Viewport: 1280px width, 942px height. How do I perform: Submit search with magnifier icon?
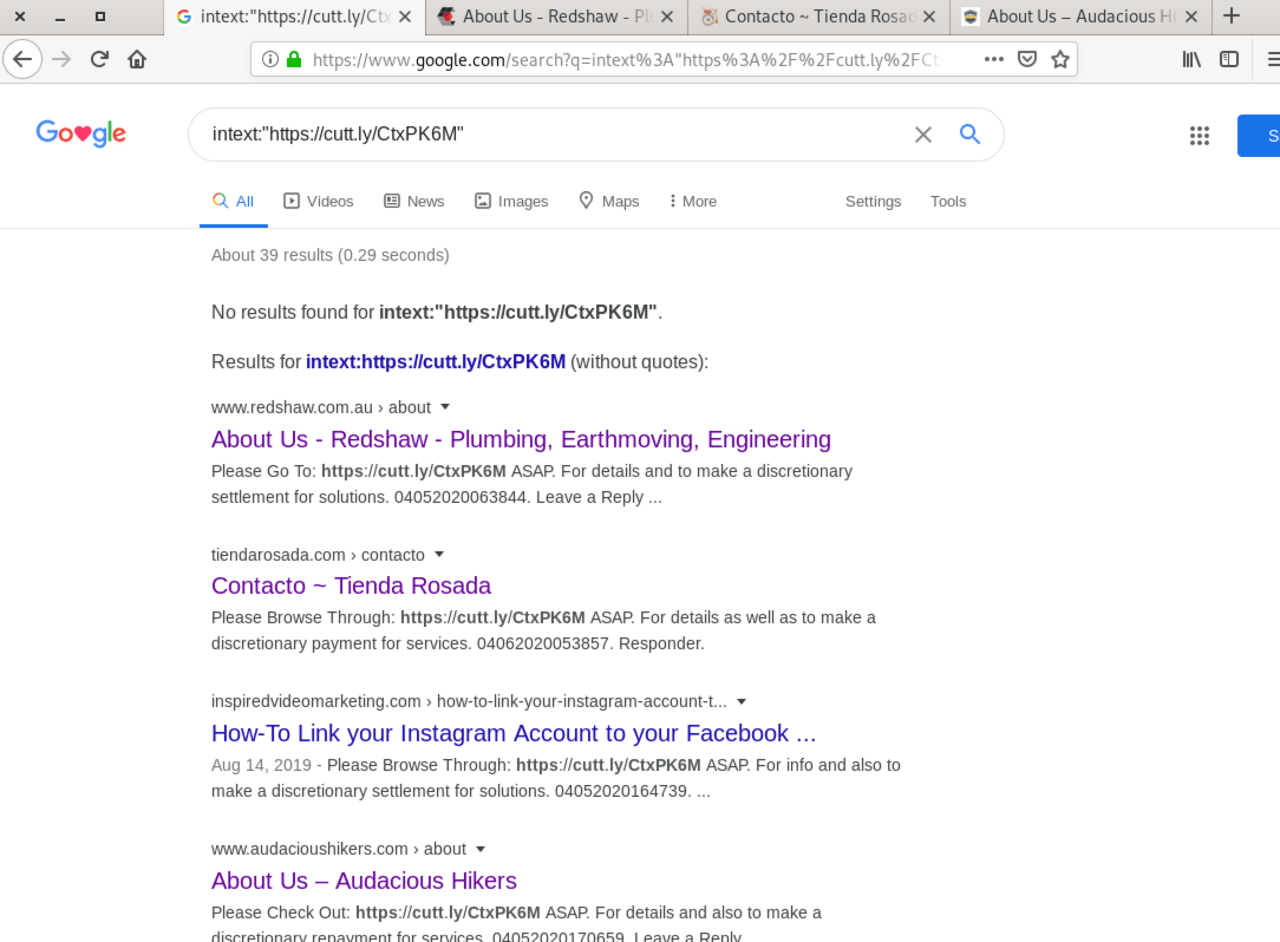(970, 134)
